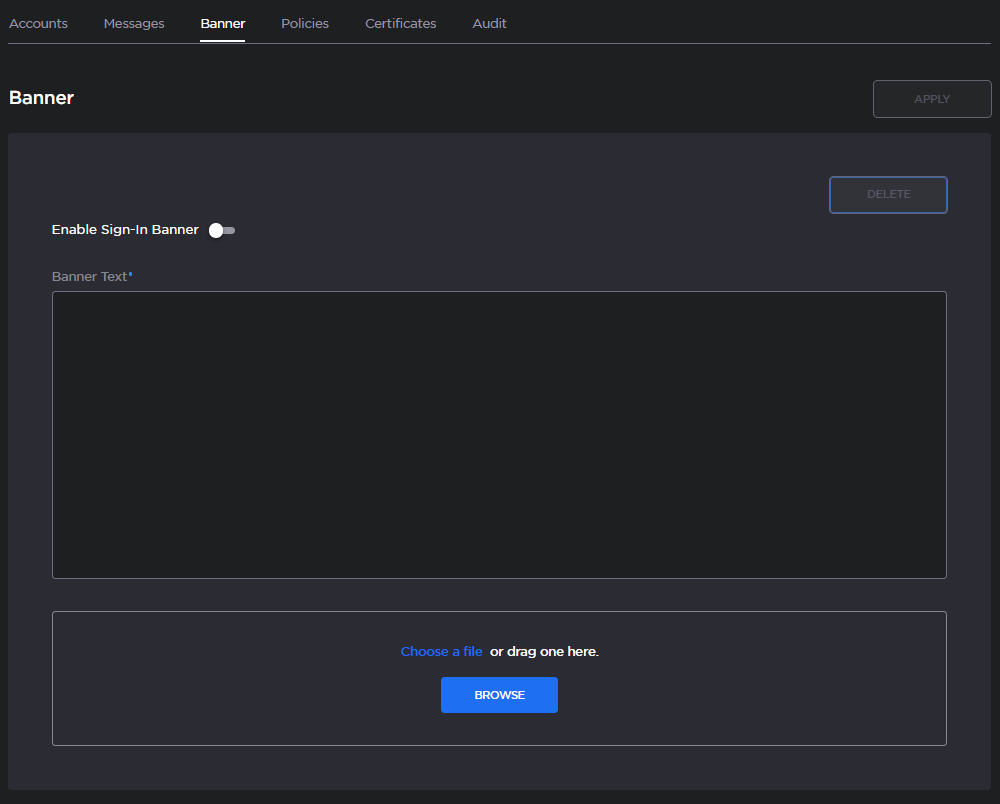Focus the Banner Text input area

tap(499, 434)
